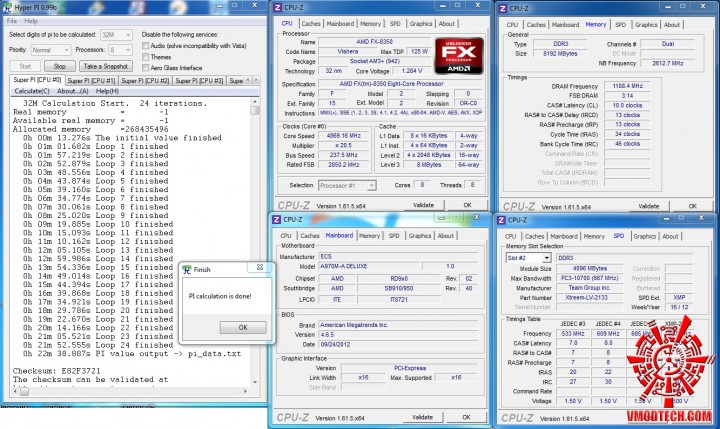720x429 pixels.
Task: Click the CPU-Z icon in the Mainboard window title bar
Action: point(276,220)
